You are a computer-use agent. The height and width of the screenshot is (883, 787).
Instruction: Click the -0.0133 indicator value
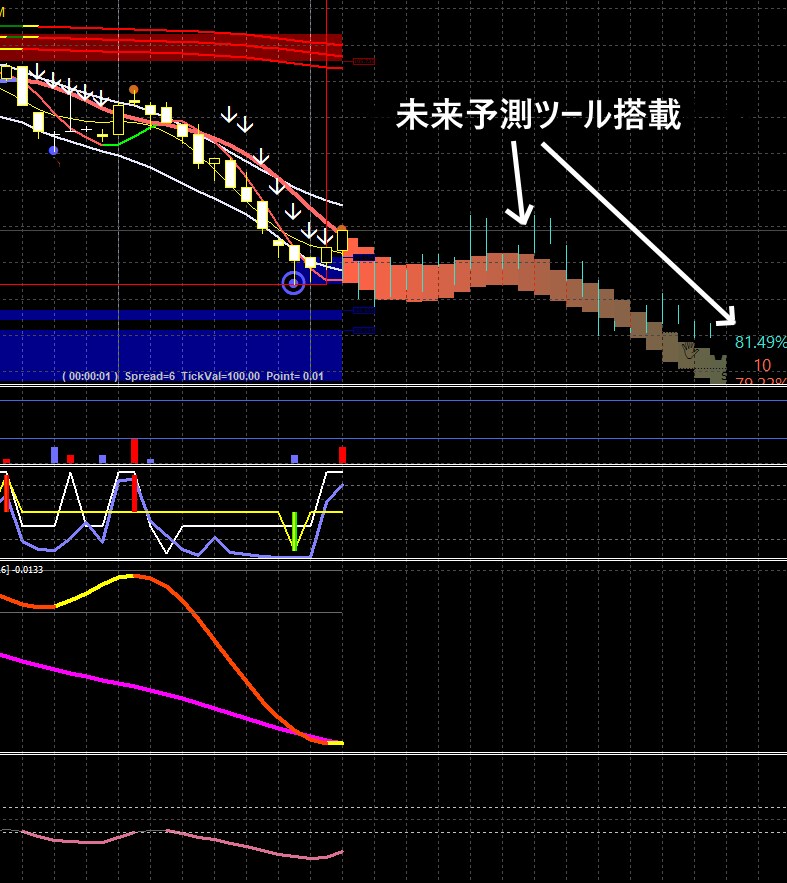point(28,569)
